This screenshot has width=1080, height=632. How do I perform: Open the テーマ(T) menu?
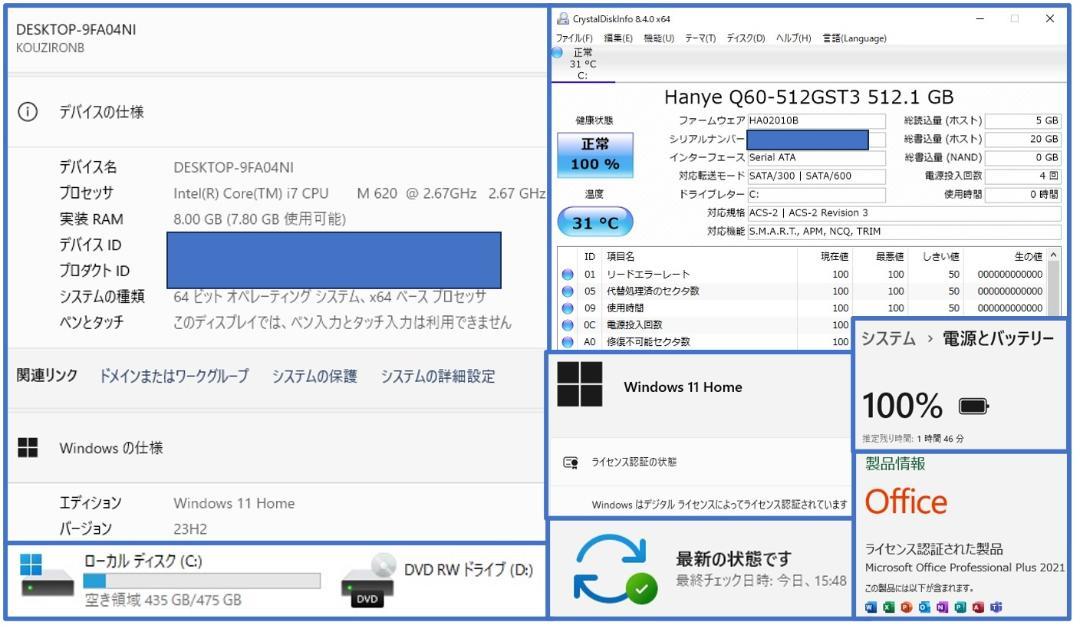[700, 39]
